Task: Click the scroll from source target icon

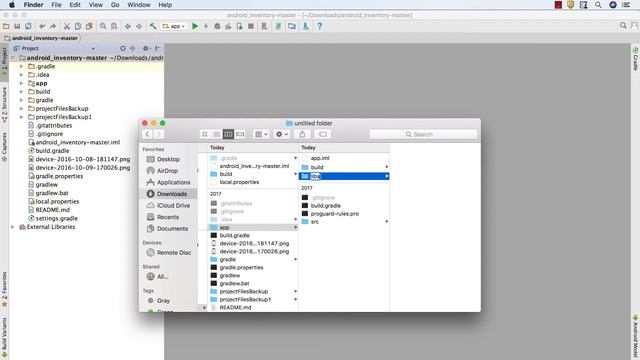Action: [123, 48]
